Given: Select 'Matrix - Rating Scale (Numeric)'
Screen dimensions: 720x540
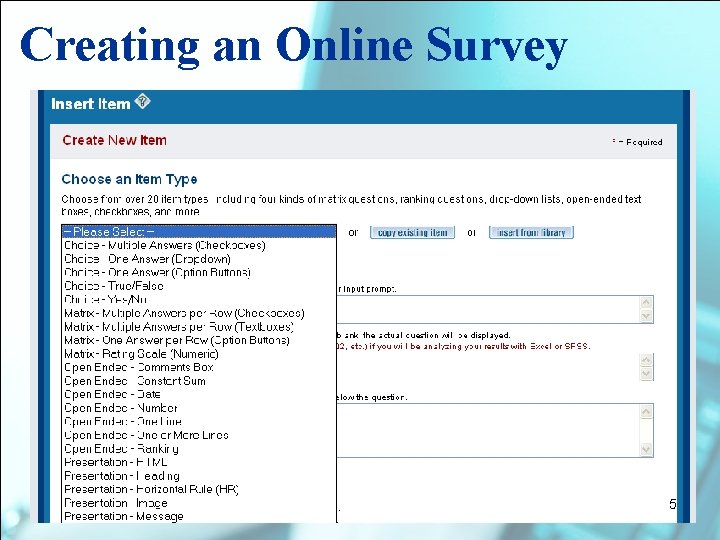Looking at the screenshot, I should point(199,354).
